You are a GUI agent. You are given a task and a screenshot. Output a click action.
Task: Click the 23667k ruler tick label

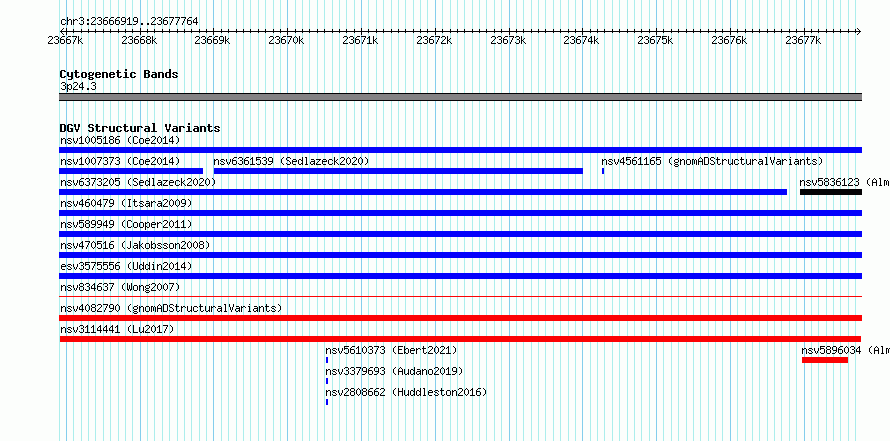(66, 40)
